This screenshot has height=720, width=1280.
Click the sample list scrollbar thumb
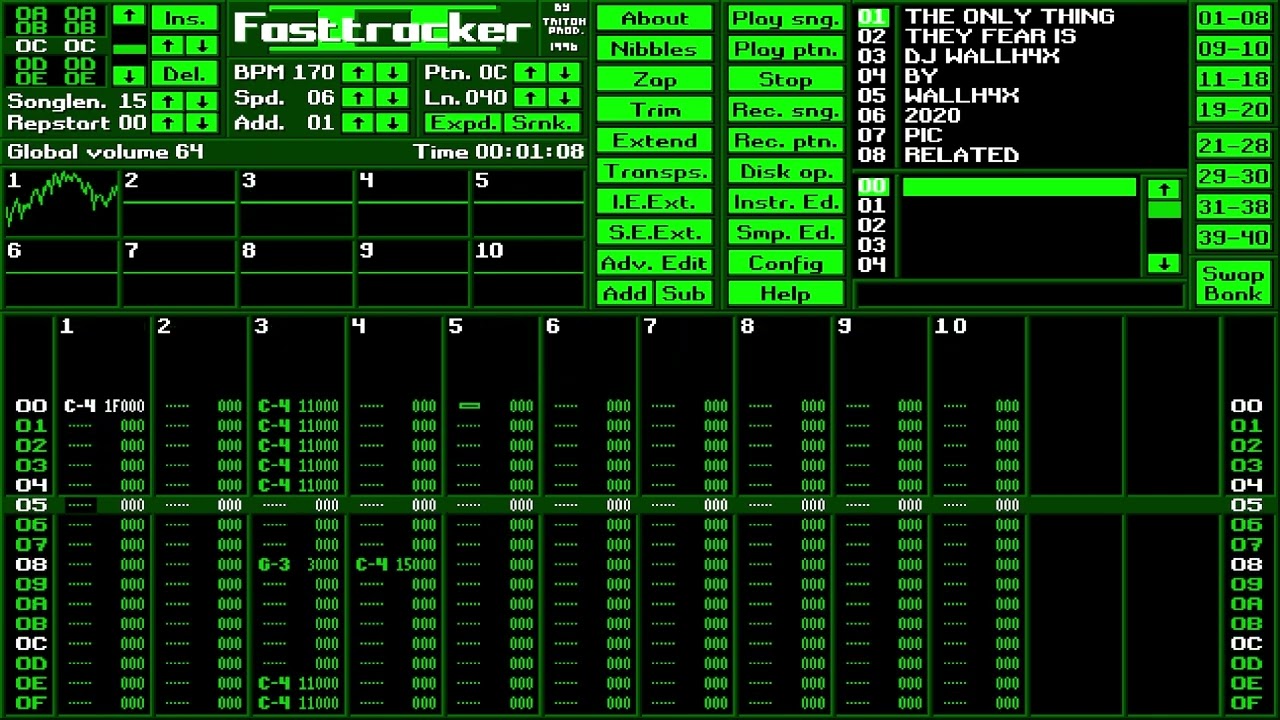click(x=1163, y=210)
